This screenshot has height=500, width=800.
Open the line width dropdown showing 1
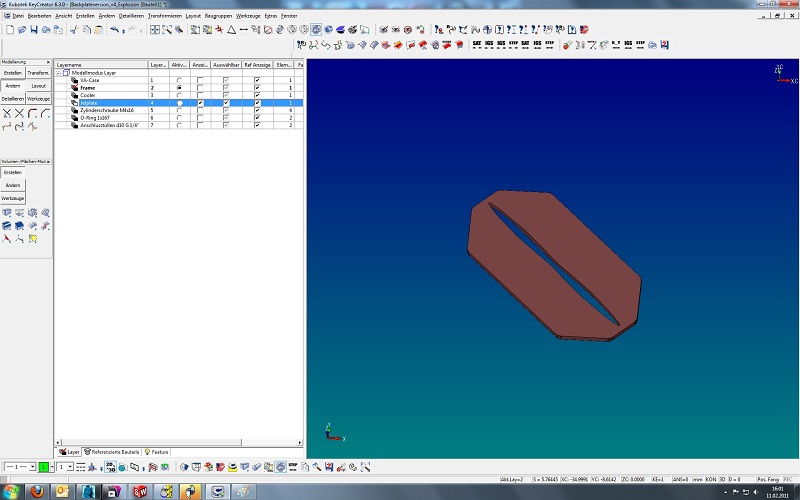[70, 467]
